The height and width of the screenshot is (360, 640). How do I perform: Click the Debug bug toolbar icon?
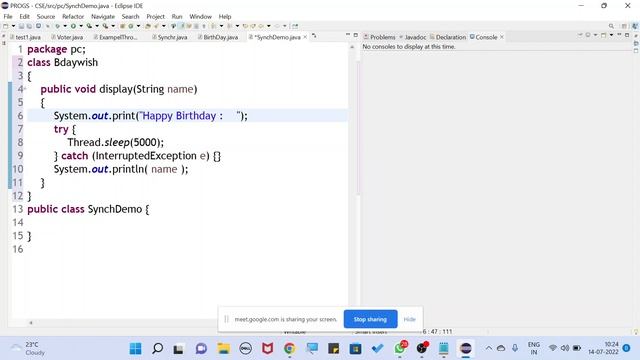[58, 26]
